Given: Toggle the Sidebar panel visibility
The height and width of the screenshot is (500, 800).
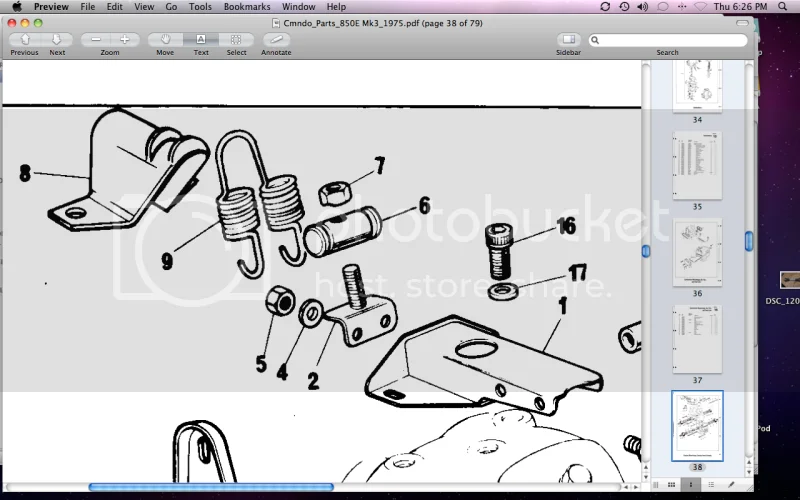Looking at the screenshot, I should coord(569,40).
